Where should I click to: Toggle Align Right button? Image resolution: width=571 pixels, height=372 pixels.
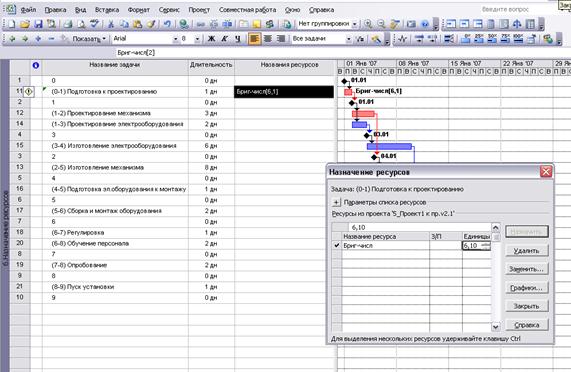[x=281, y=39]
